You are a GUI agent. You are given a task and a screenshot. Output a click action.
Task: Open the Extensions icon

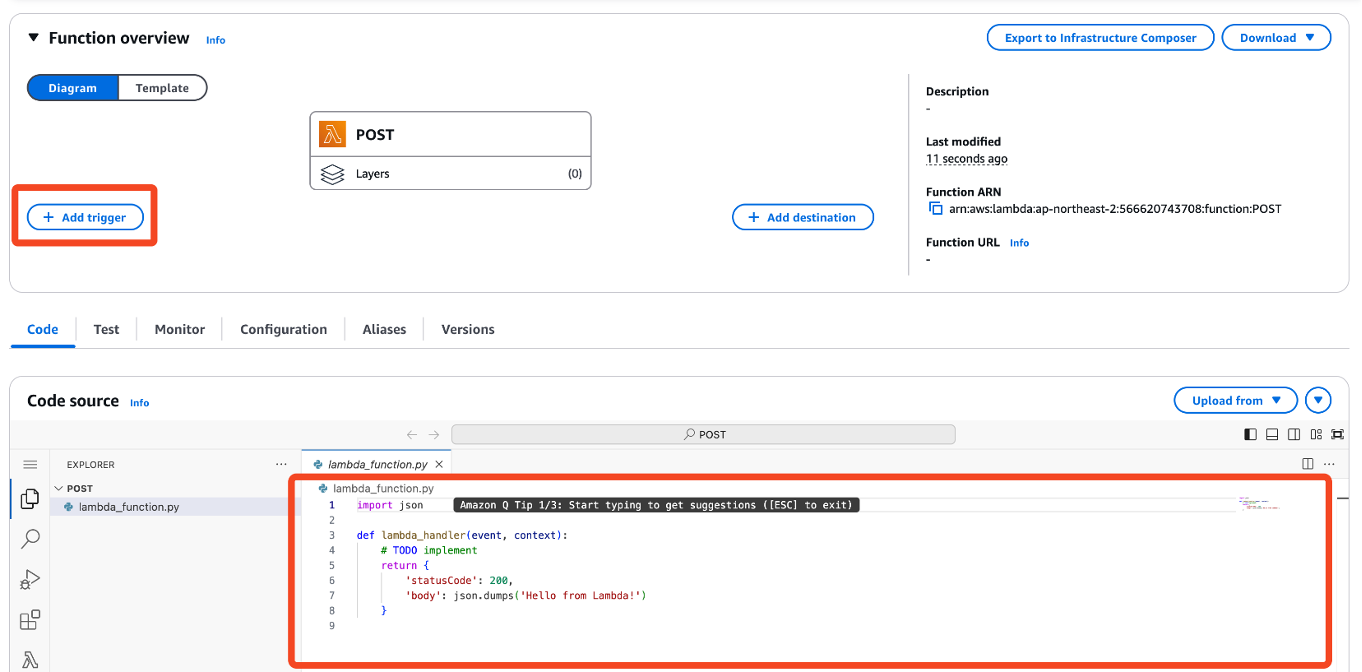pyautogui.click(x=30, y=620)
